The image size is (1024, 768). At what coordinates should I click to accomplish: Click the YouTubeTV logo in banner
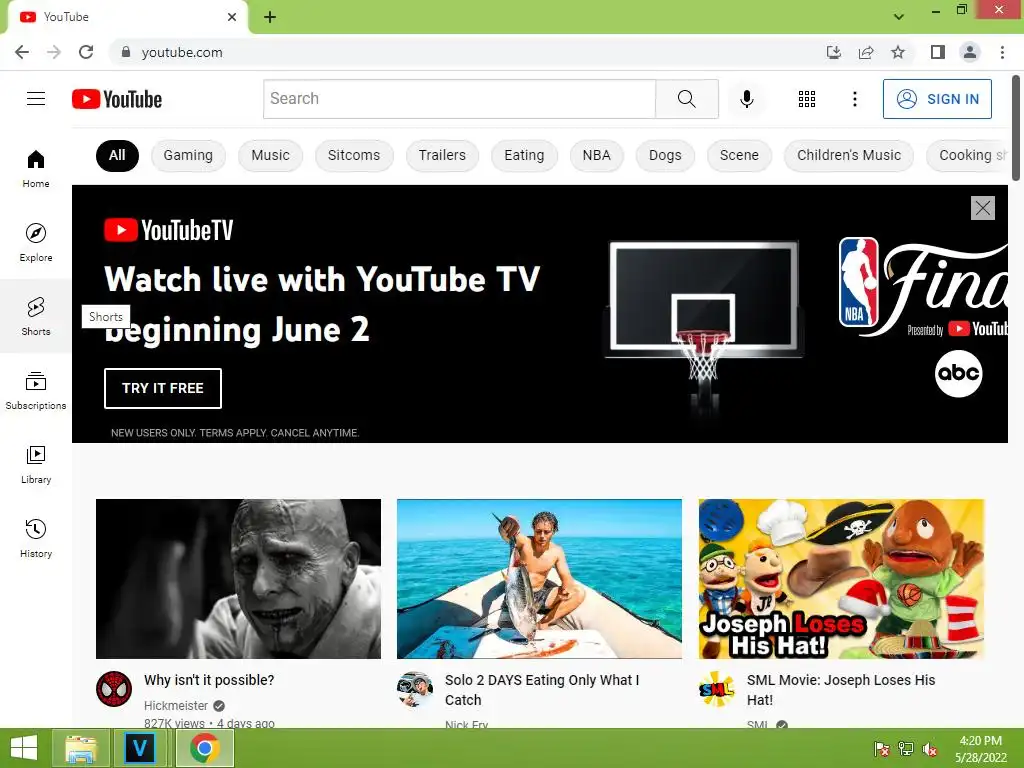(x=168, y=230)
